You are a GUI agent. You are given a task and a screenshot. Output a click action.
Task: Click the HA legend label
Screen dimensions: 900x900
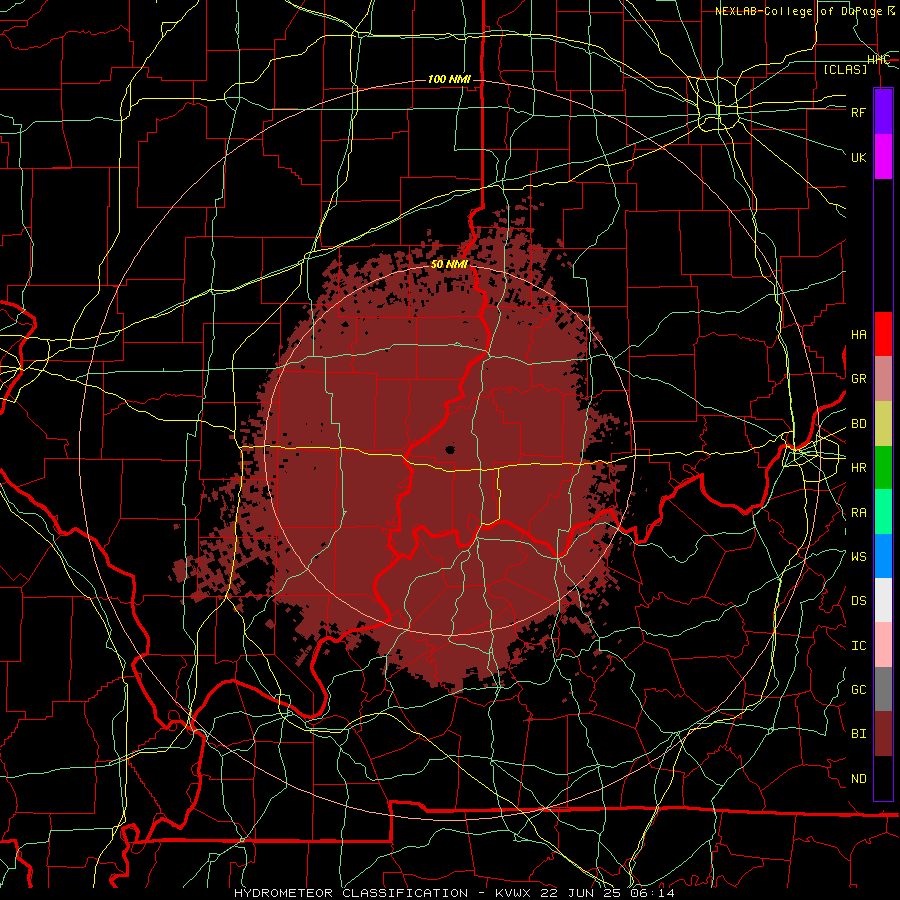click(859, 335)
